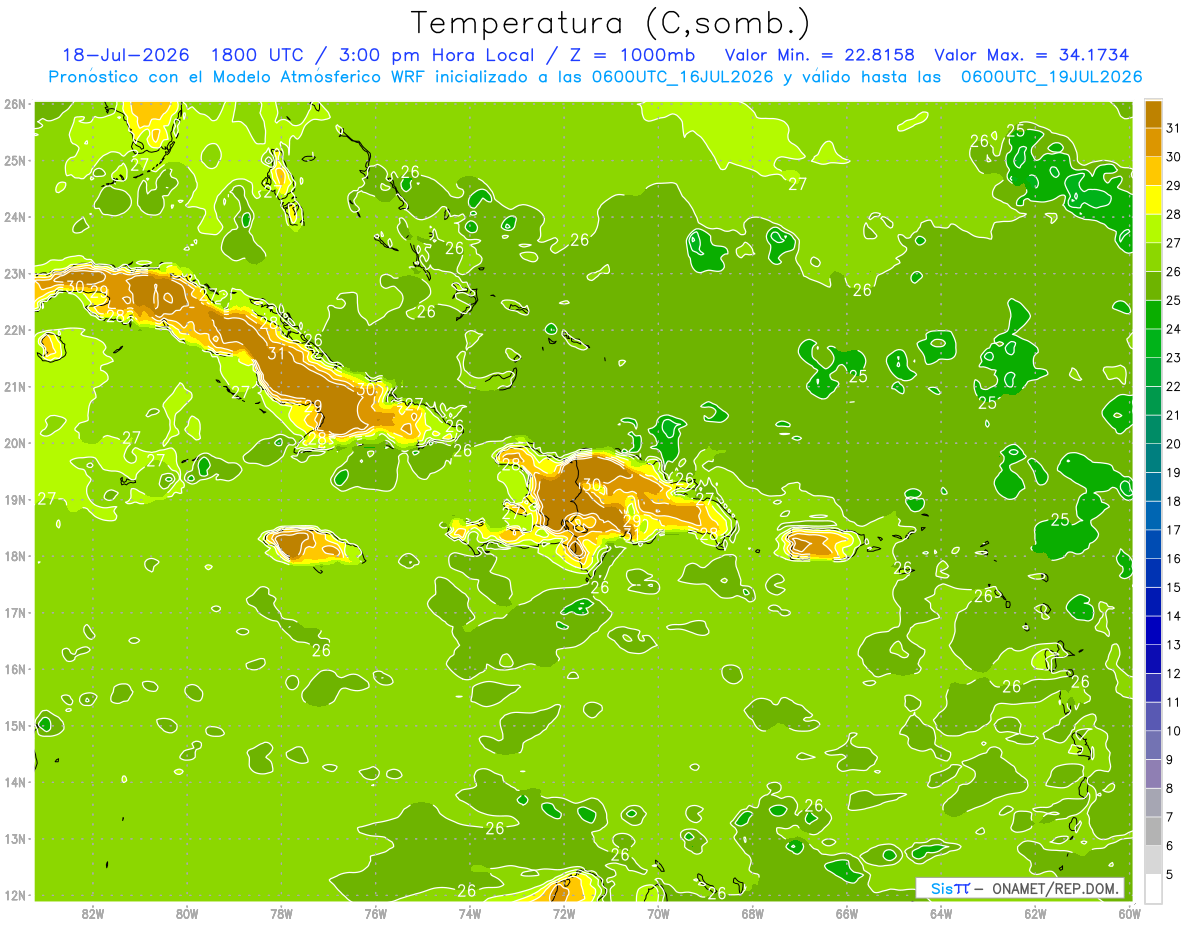This screenshot has width=1200, height=927.
Task: Click the color scale label 10
Action: pos(1174,731)
